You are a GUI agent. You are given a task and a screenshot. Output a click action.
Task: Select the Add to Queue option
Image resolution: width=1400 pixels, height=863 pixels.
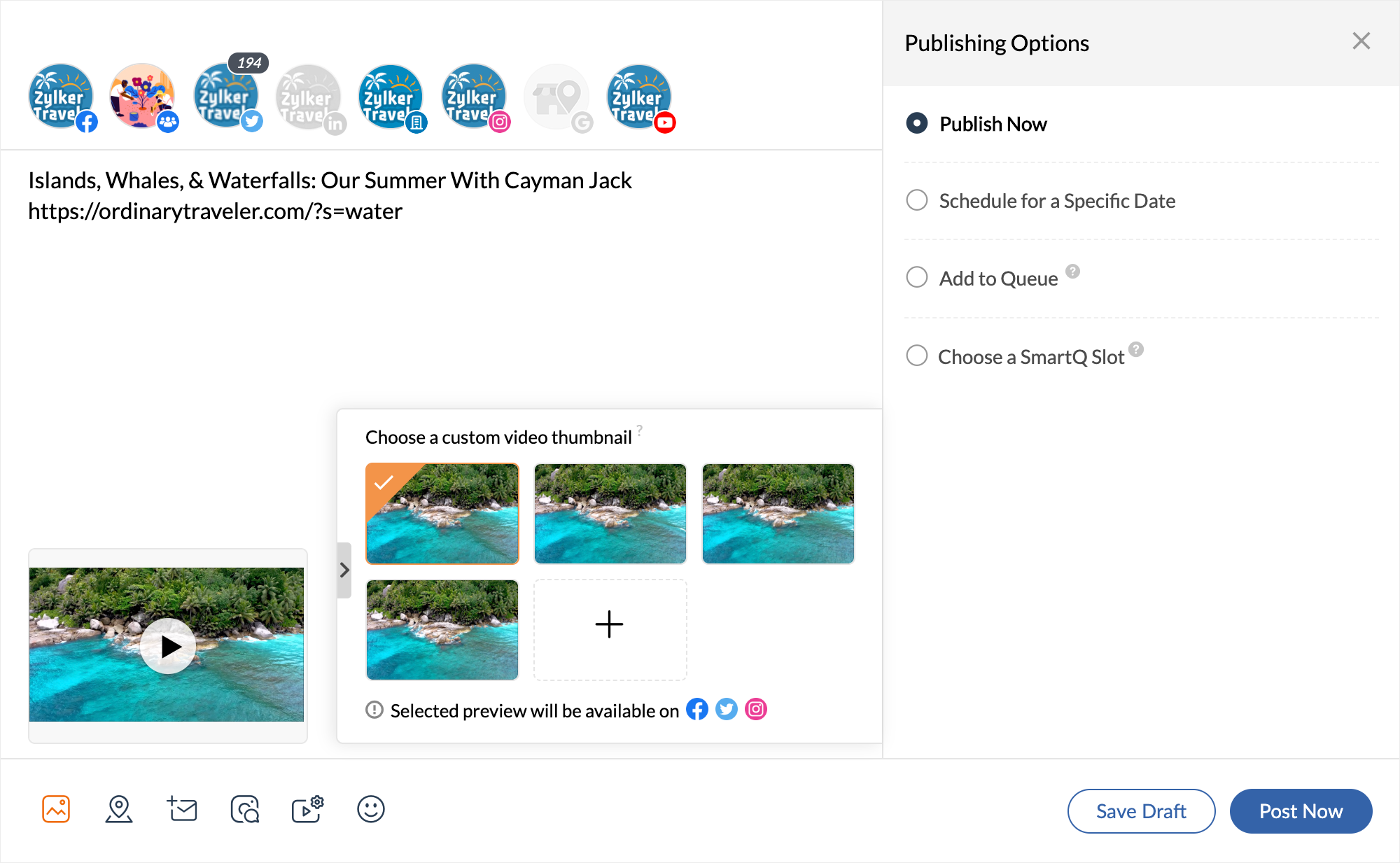(x=915, y=278)
